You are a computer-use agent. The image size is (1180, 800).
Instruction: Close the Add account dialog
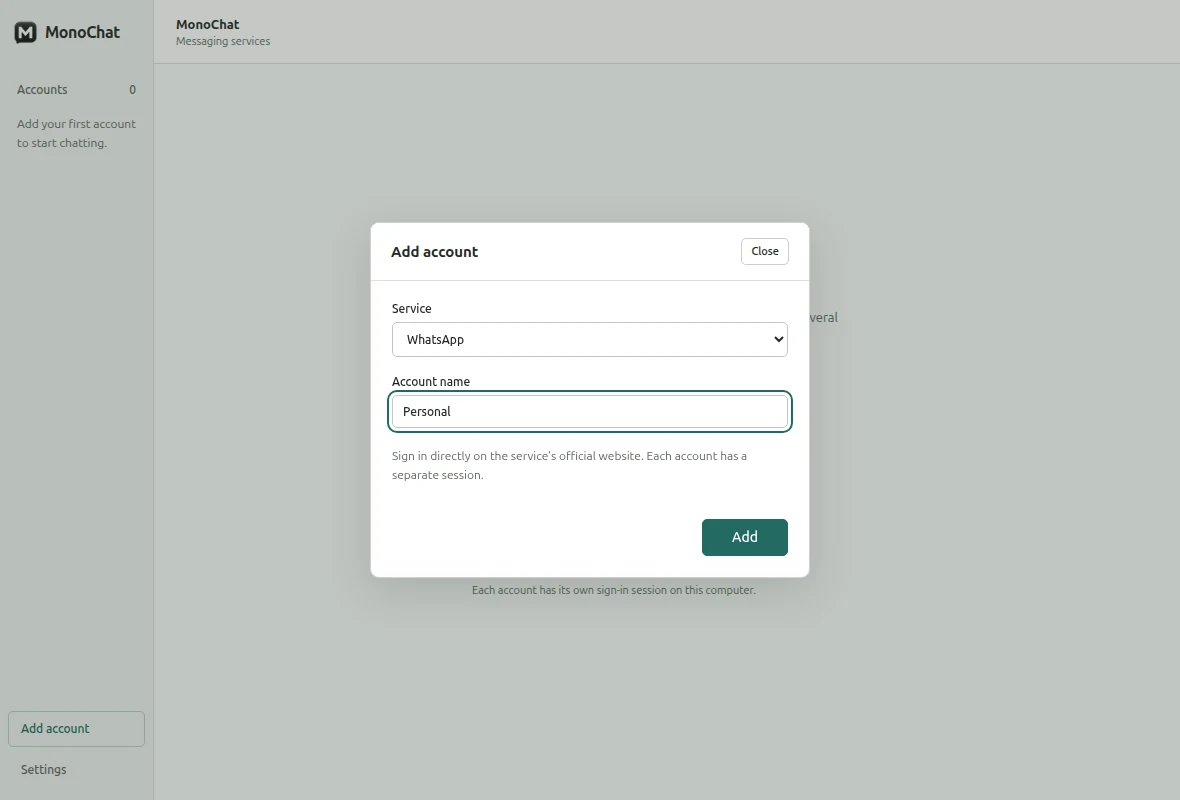coord(765,251)
